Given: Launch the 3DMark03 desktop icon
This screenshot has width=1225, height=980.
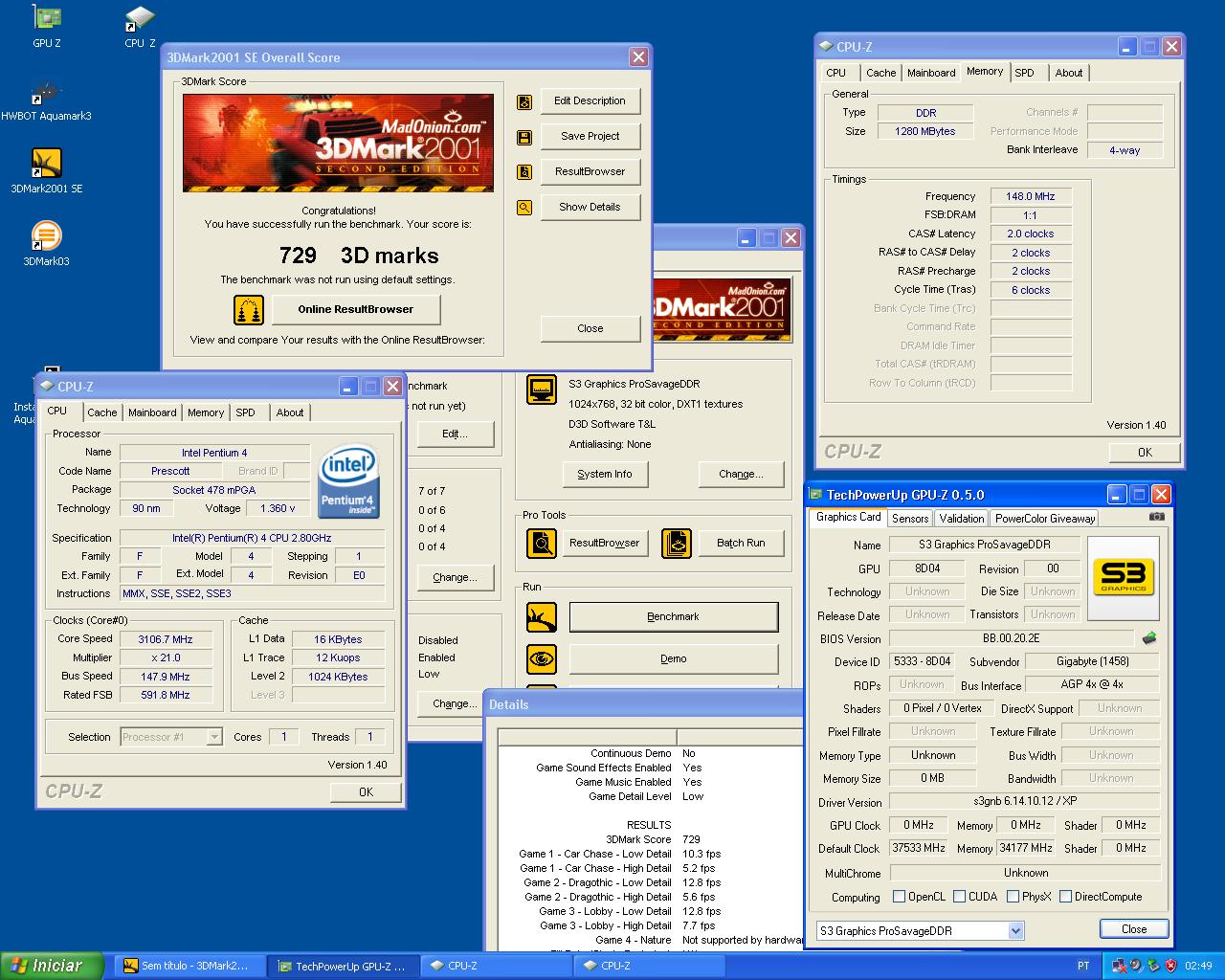Looking at the screenshot, I should coord(47,244).
